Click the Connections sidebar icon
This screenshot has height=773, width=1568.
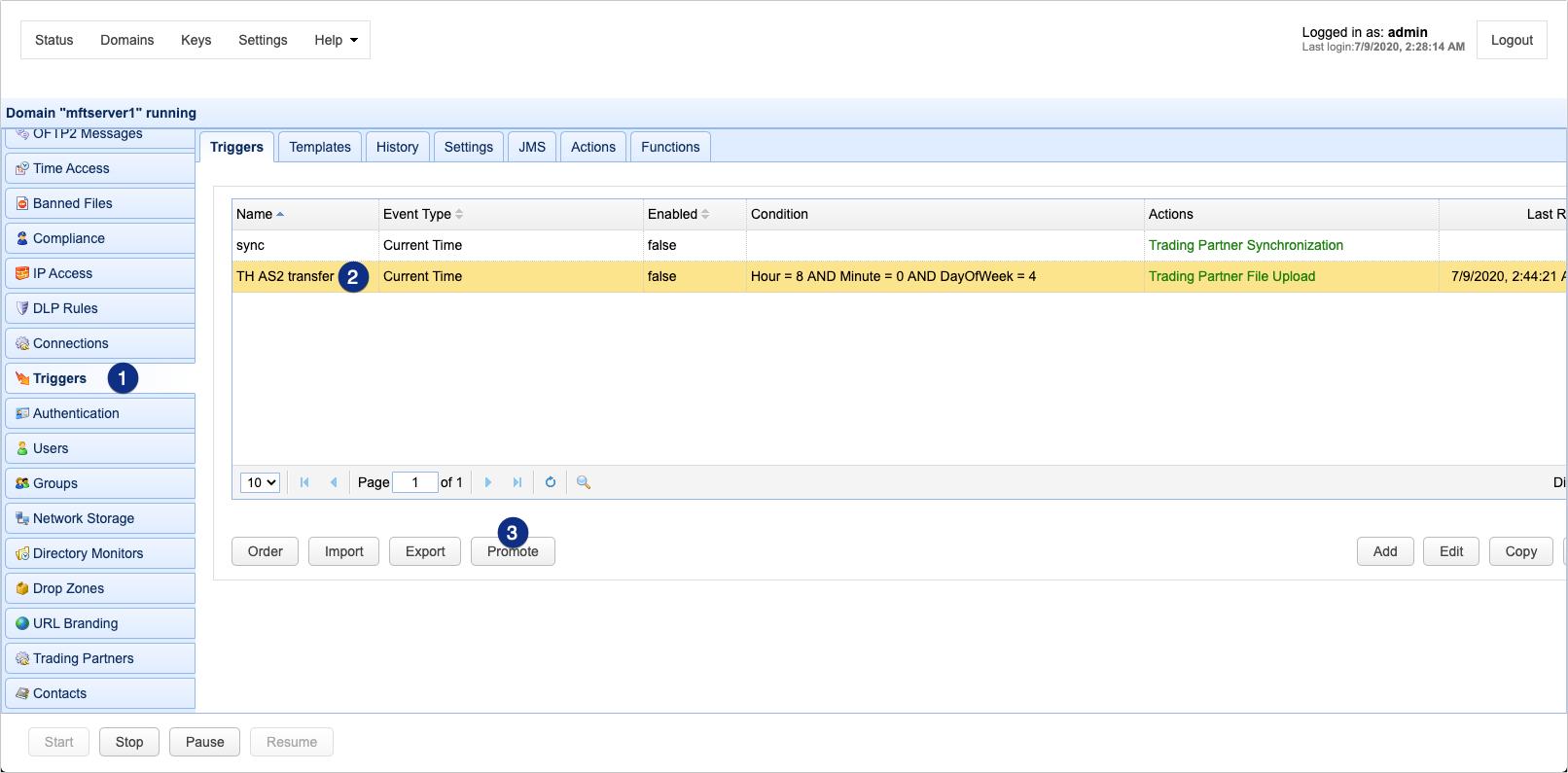(x=22, y=343)
